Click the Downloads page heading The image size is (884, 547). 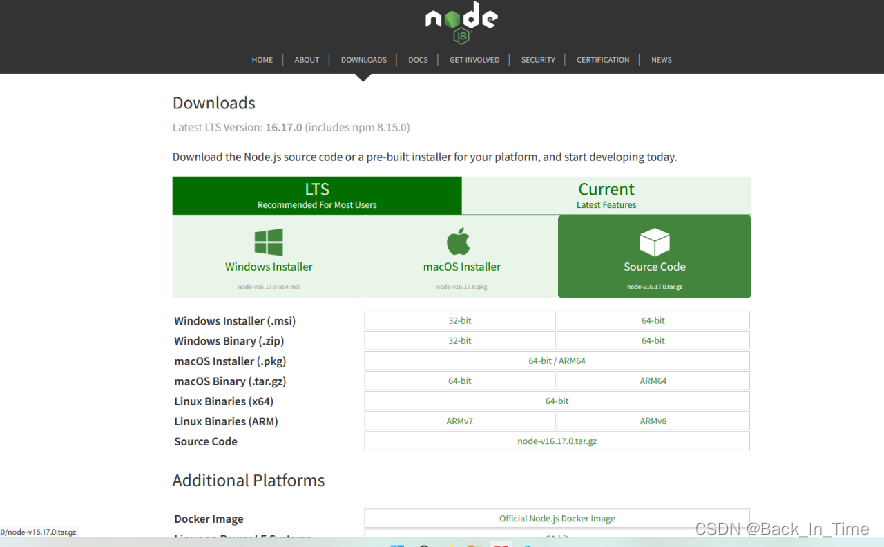(214, 103)
